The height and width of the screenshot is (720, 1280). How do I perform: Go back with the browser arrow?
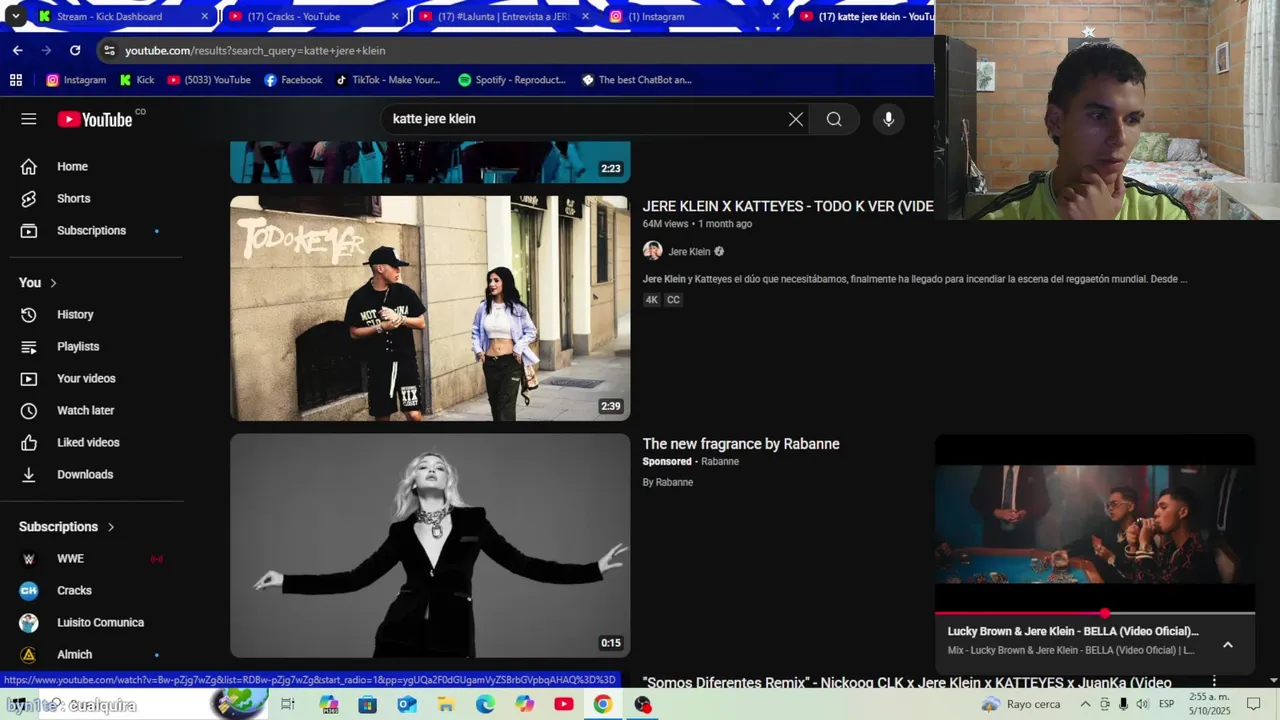(x=18, y=50)
